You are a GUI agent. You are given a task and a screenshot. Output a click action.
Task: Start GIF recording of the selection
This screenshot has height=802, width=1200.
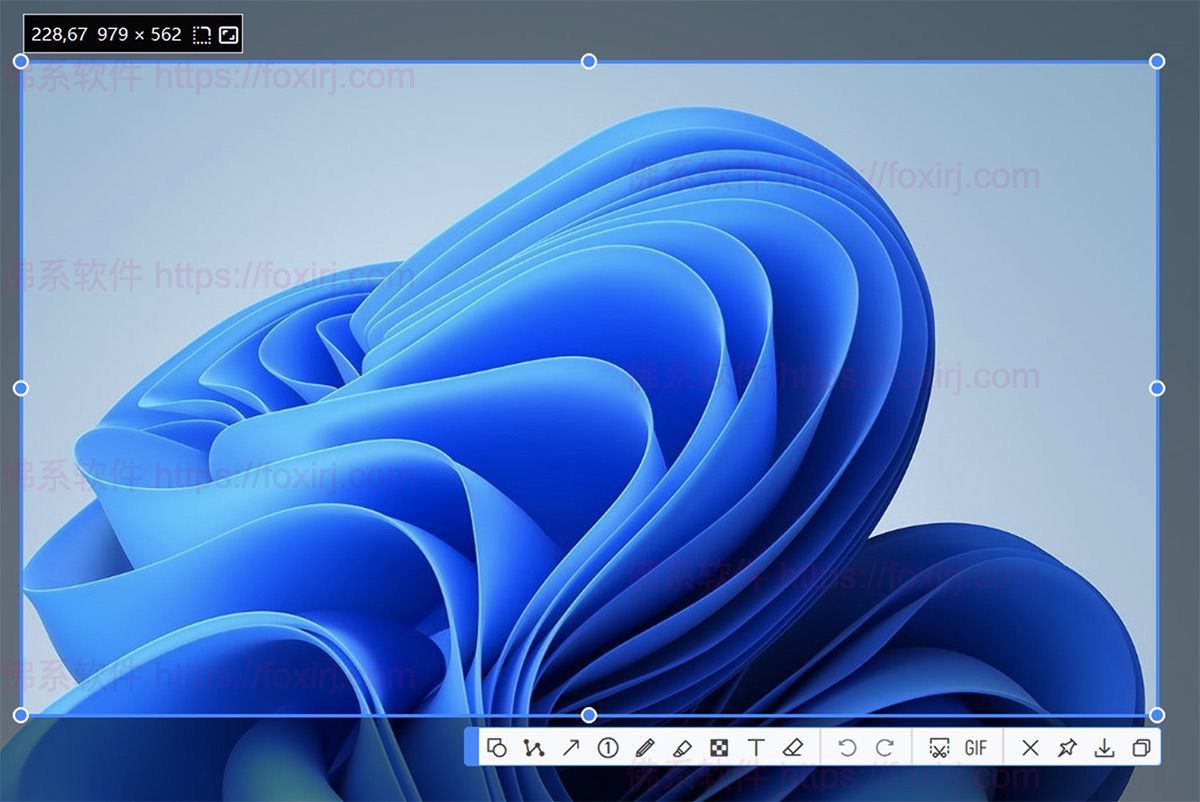976,747
